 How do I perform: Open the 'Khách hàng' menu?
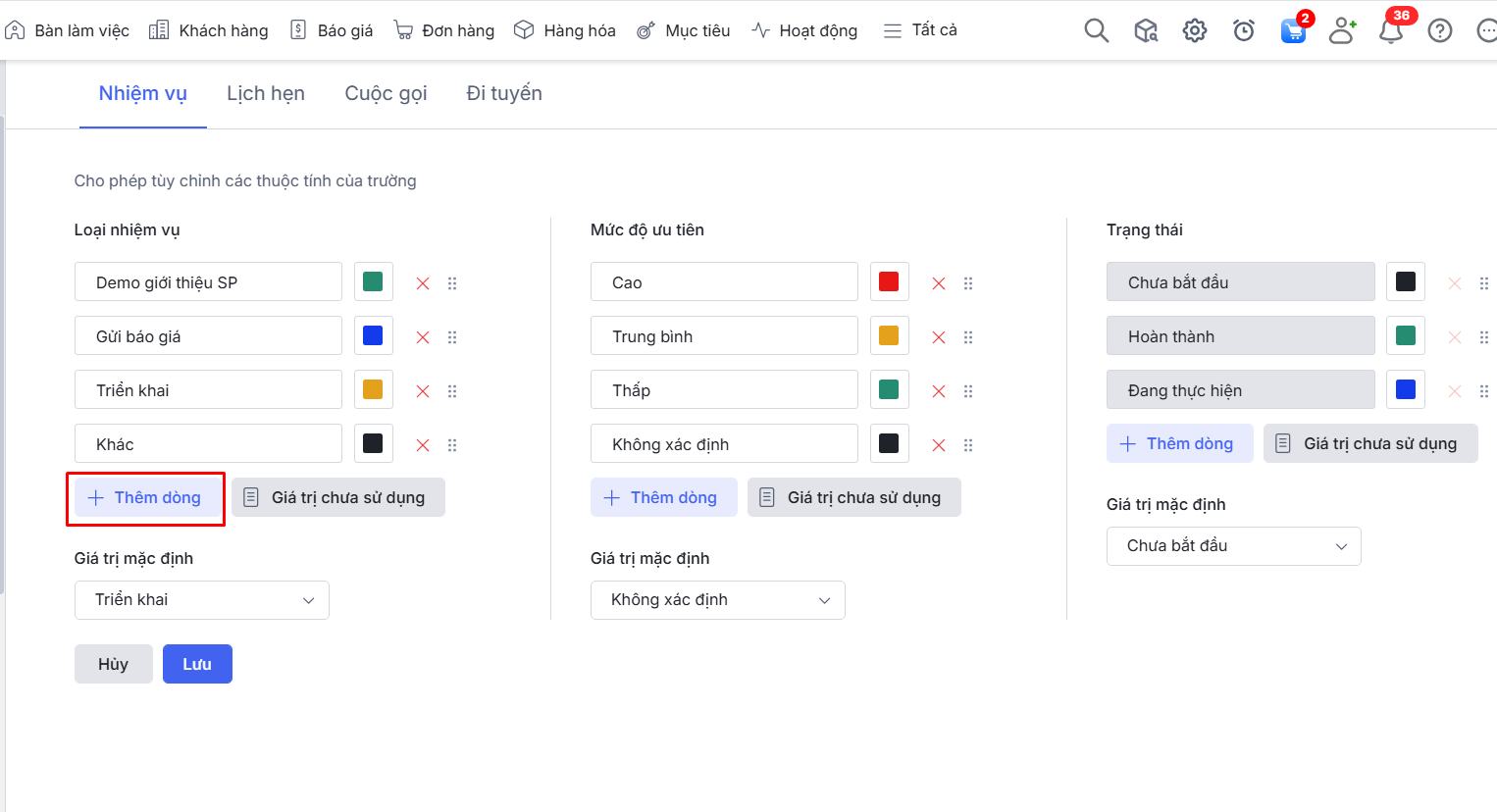209,30
